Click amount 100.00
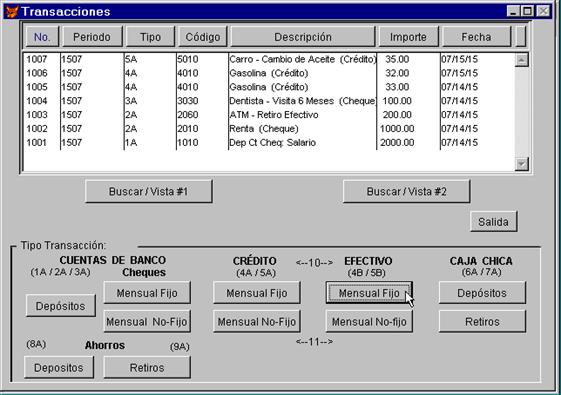The height and width of the screenshot is (395, 561). pos(397,101)
